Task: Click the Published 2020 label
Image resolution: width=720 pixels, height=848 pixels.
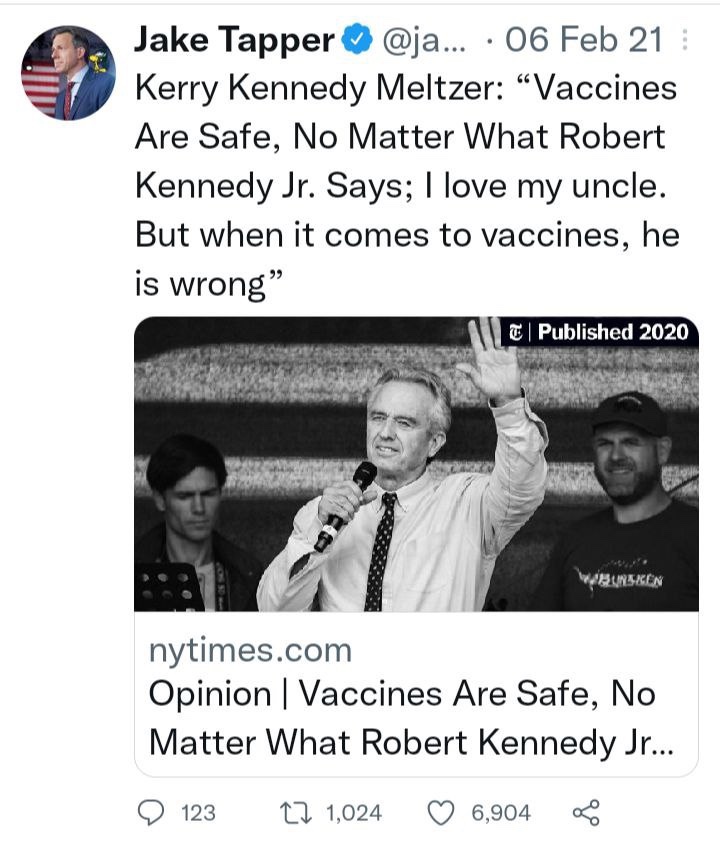Action: coord(613,332)
